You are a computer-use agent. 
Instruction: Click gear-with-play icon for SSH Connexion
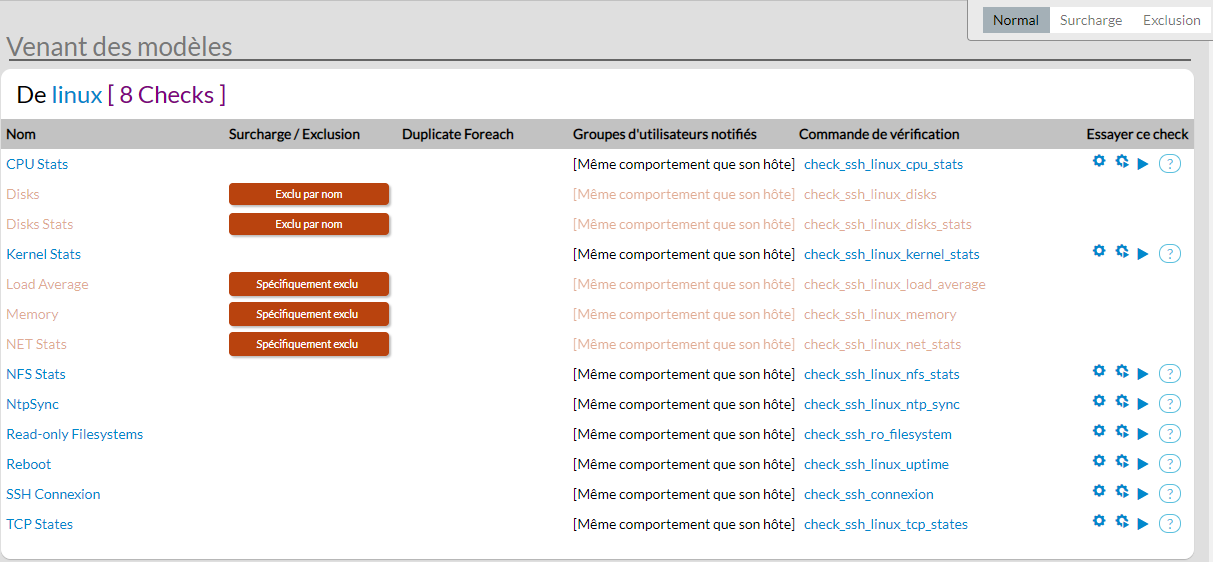pos(1122,491)
